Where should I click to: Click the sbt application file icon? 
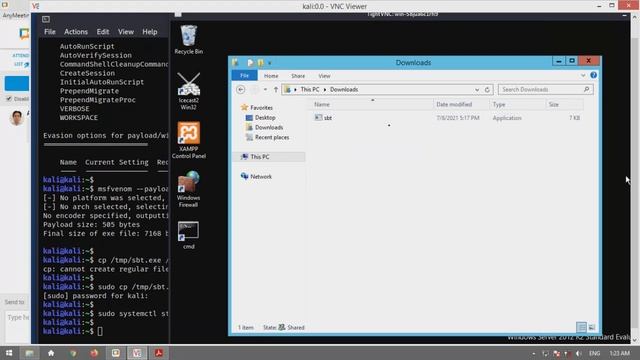click(318, 118)
